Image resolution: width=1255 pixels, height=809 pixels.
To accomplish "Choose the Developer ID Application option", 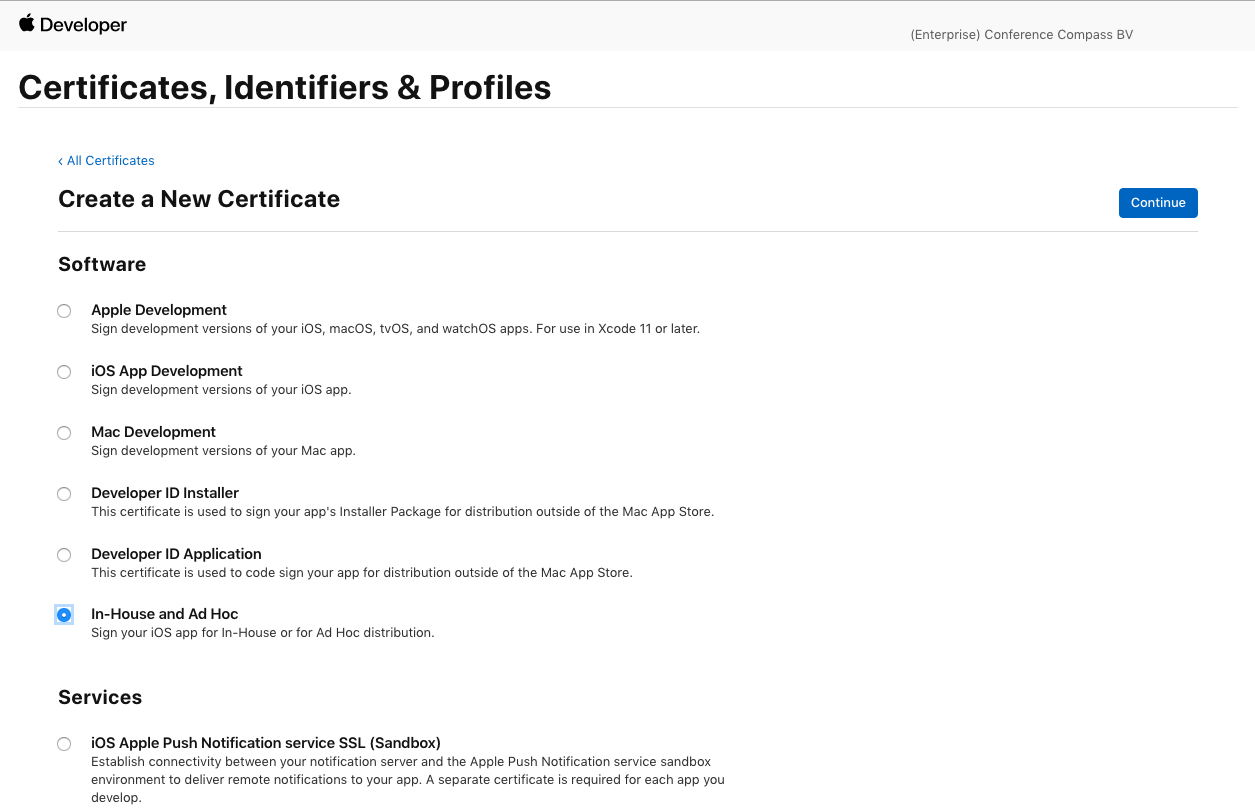I will point(64,554).
